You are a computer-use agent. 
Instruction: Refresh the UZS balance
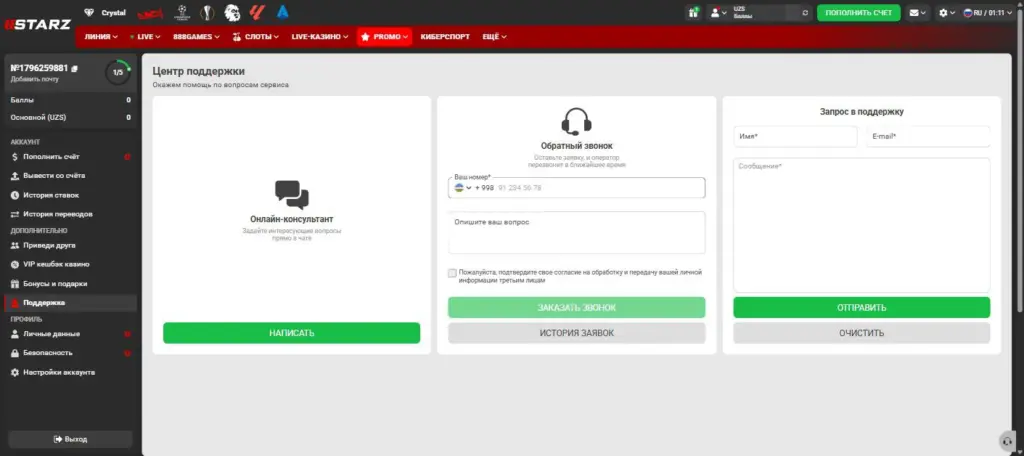point(805,12)
